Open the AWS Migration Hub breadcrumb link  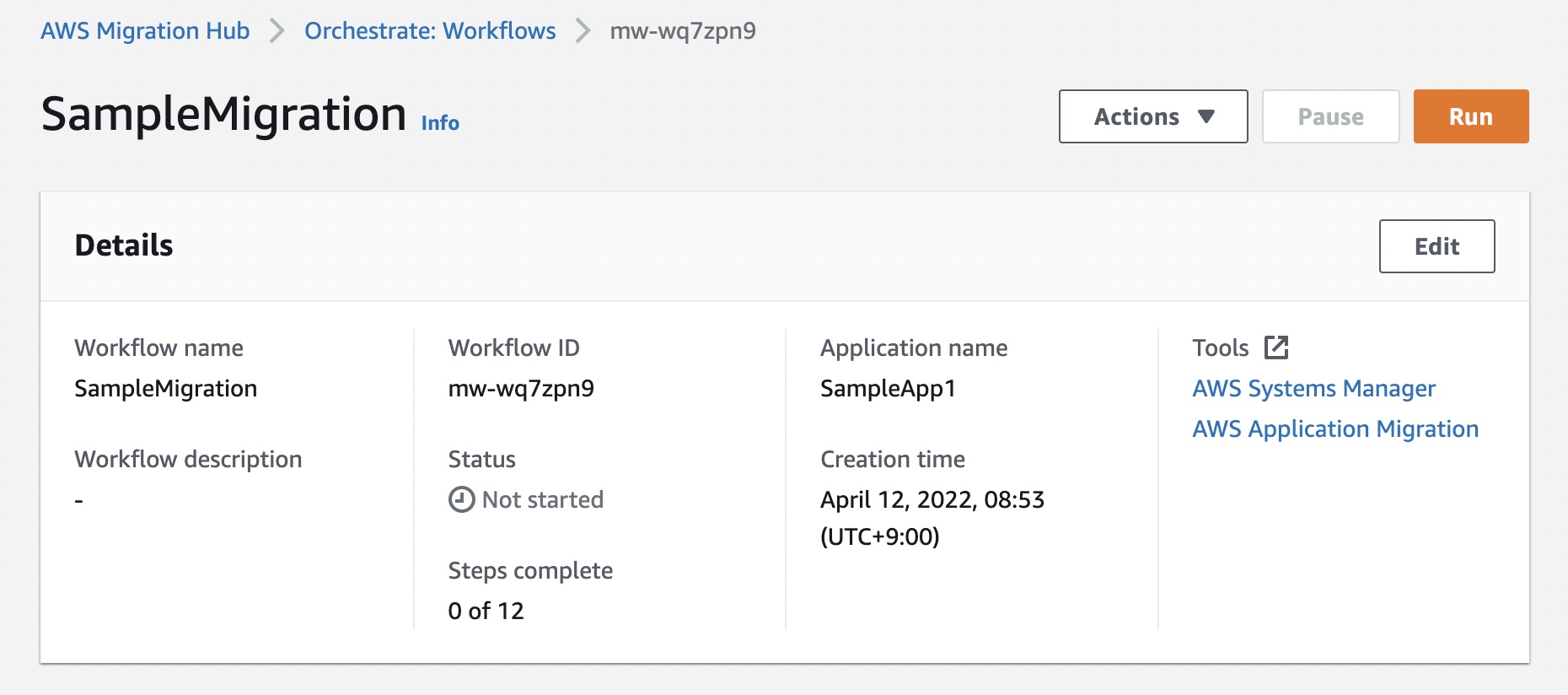[145, 31]
